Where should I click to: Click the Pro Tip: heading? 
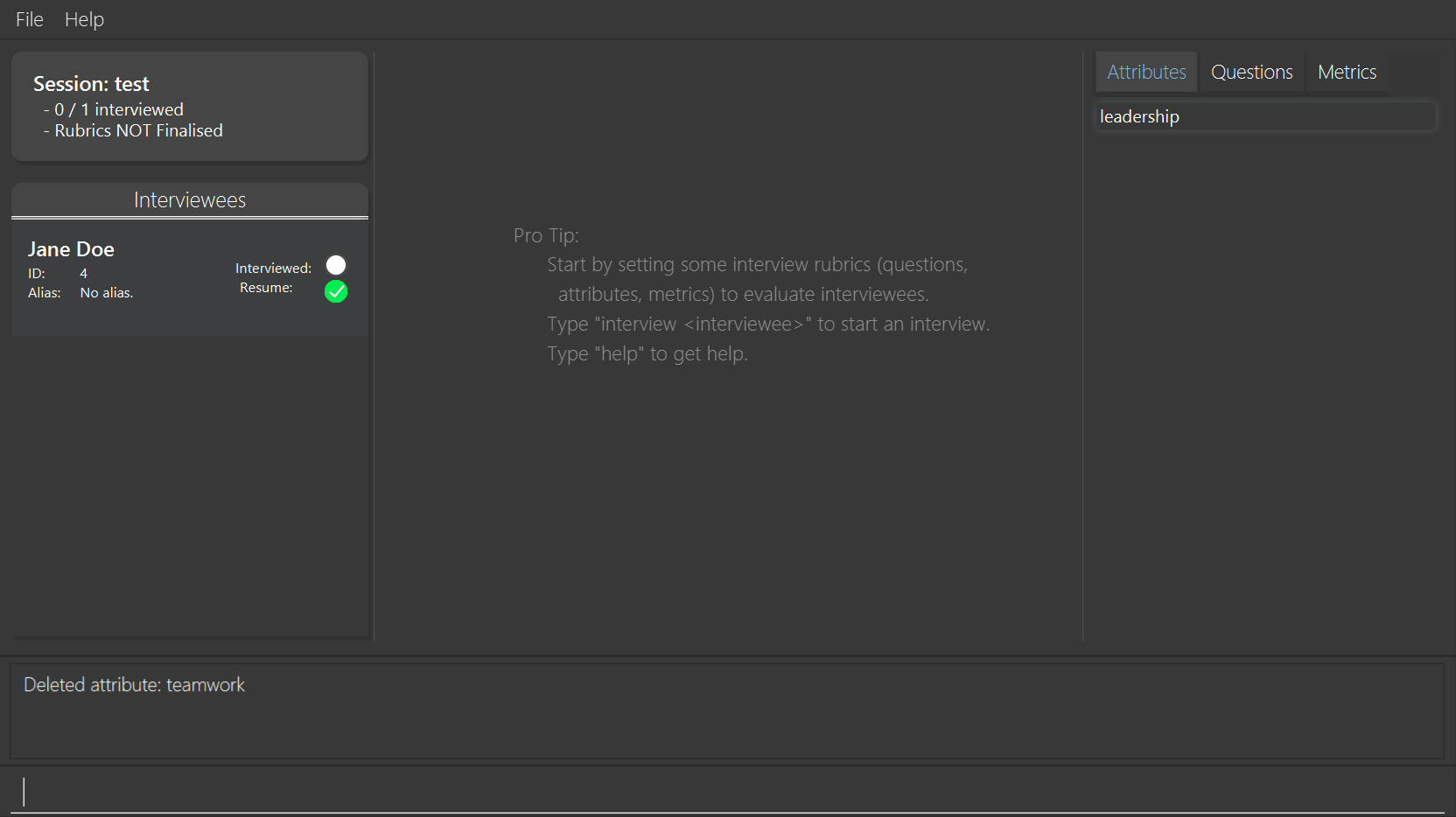pyautogui.click(x=546, y=235)
